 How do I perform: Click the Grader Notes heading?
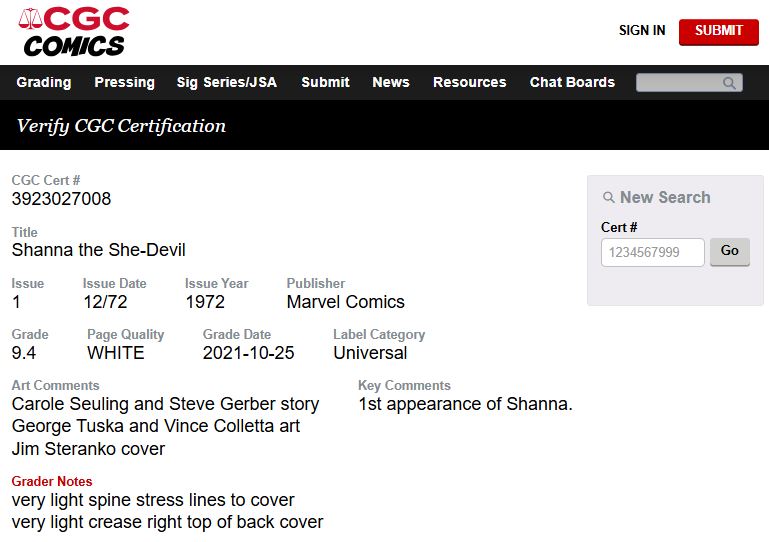(52, 481)
